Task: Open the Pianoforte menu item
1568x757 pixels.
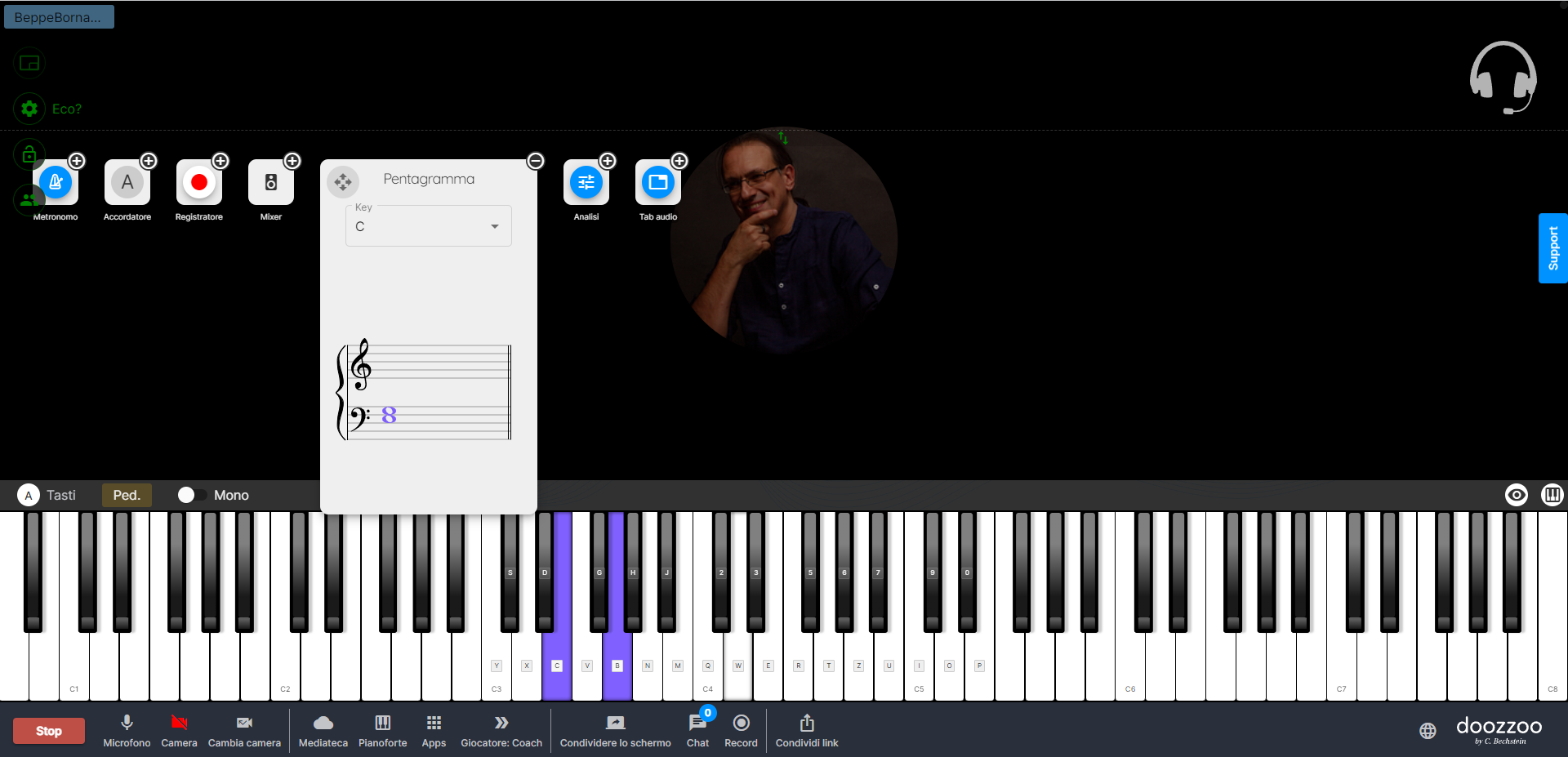Action: click(x=382, y=724)
